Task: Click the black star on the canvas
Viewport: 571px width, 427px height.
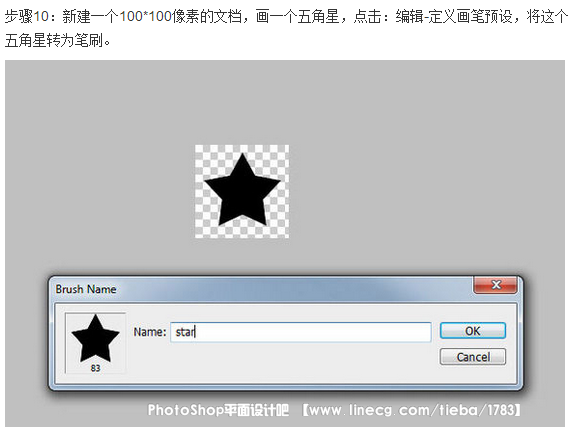Action: (242, 190)
